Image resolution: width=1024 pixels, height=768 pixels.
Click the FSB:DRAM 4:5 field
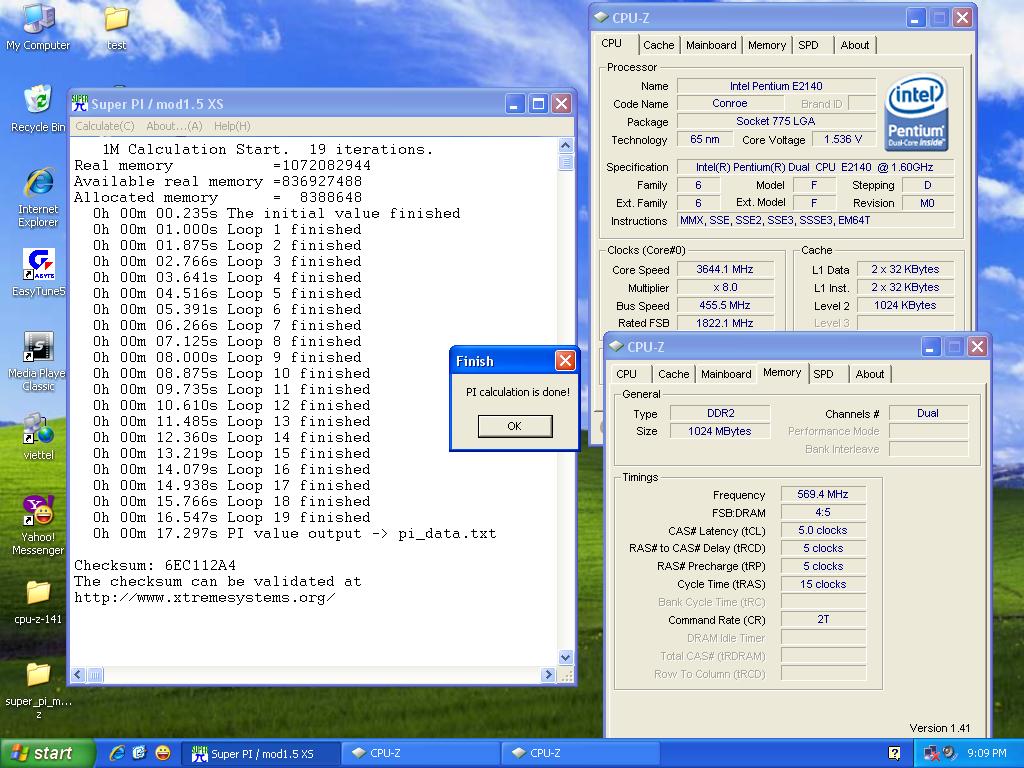coord(823,513)
